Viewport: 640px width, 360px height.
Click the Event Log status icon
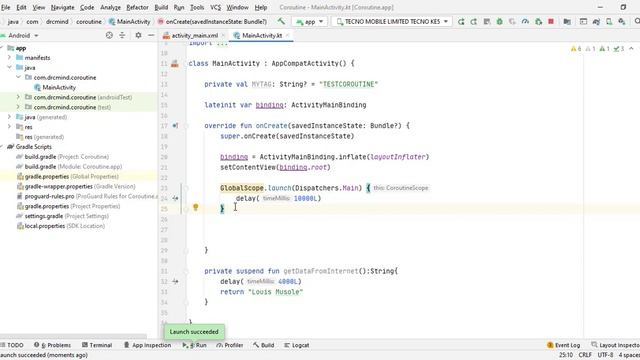(563, 345)
